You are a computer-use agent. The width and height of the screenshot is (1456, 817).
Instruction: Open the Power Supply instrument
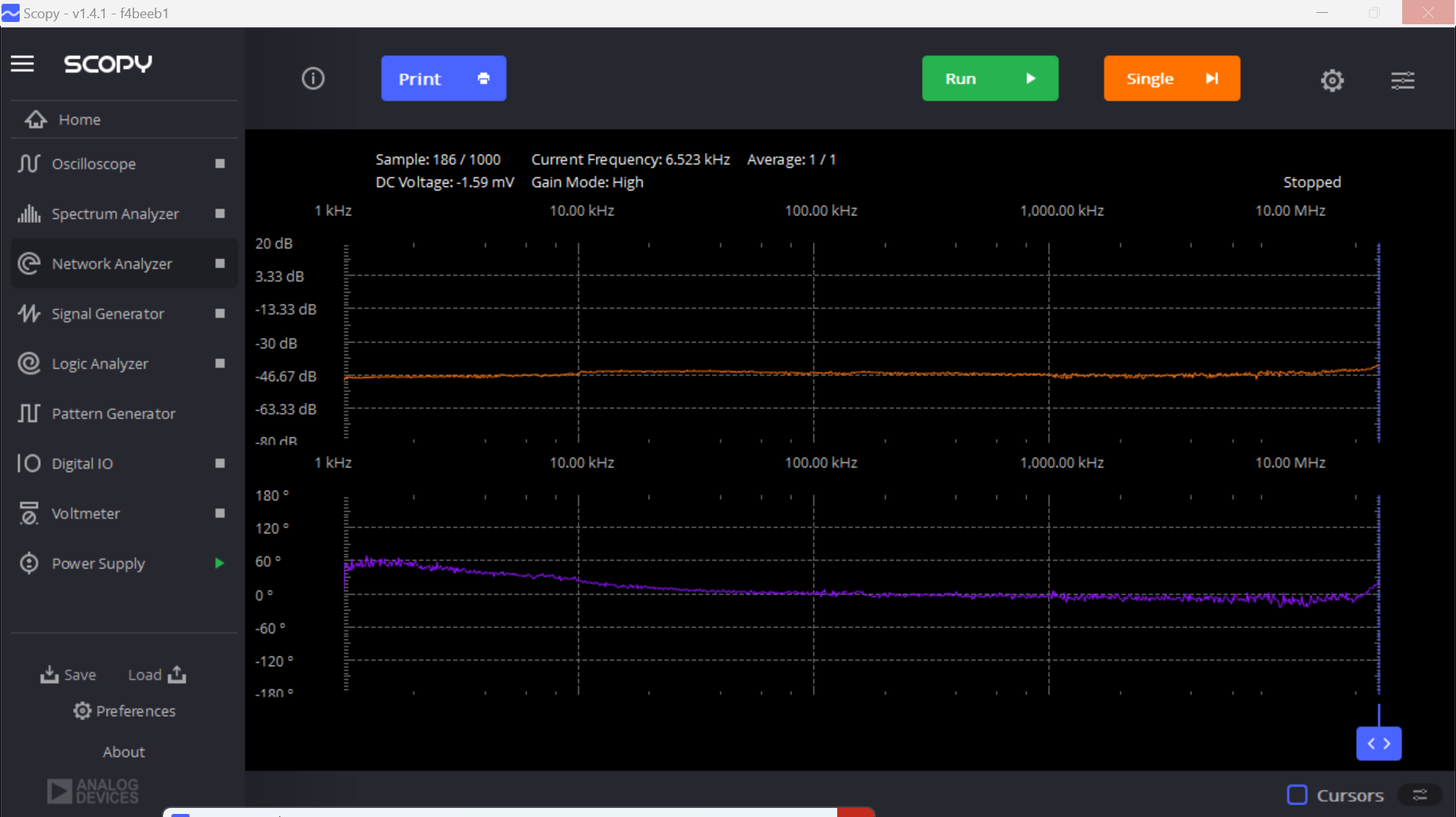(x=124, y=564)
